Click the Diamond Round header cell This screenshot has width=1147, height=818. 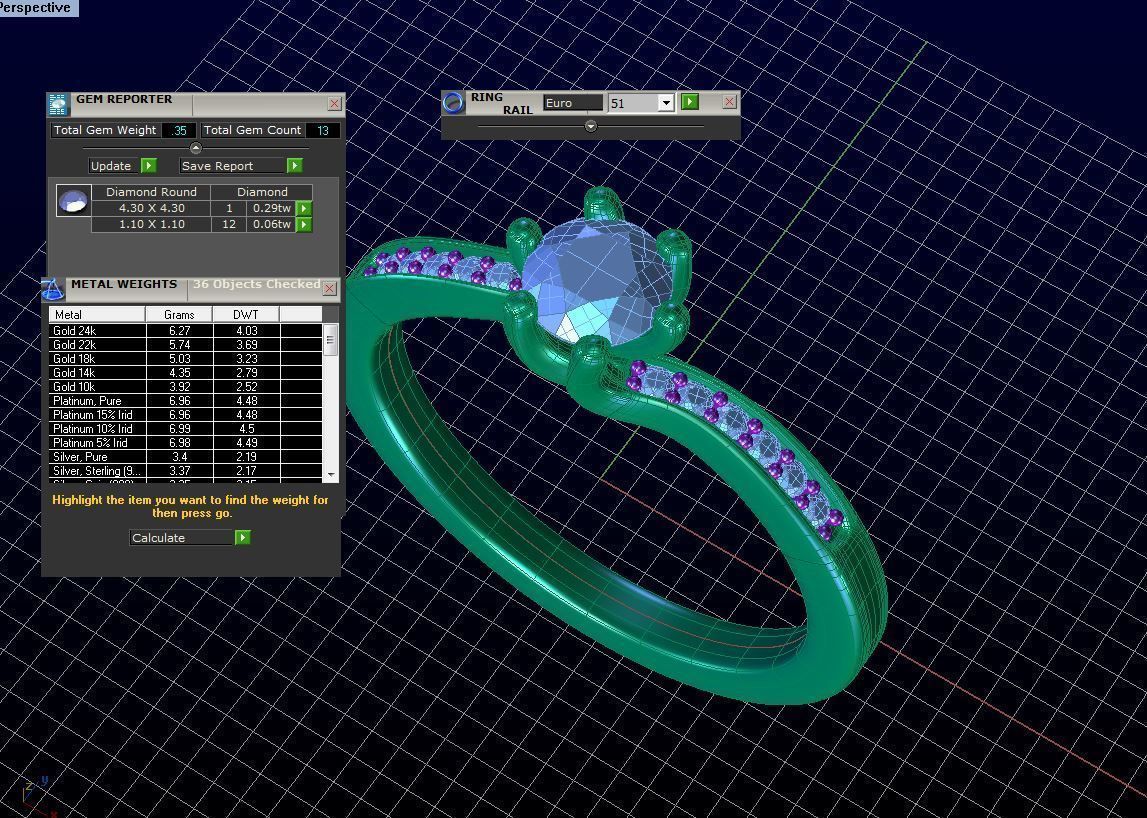[x=151, y=192]
